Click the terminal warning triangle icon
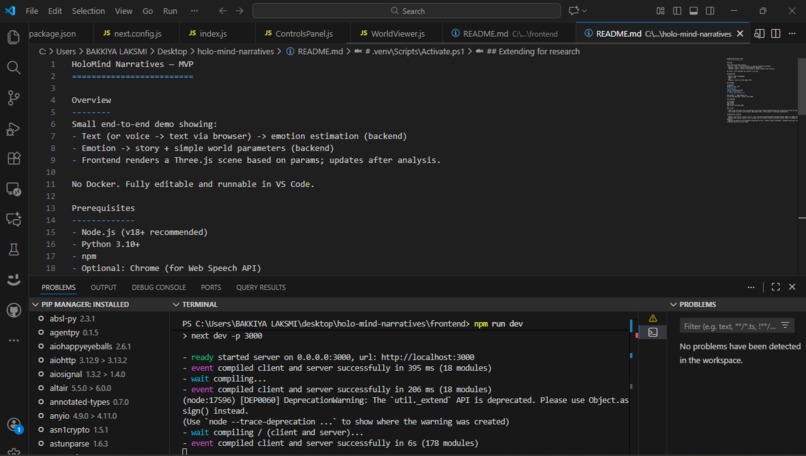Viewport: 806px width, 456px height. pyautogui.click(x=653, y=318)
